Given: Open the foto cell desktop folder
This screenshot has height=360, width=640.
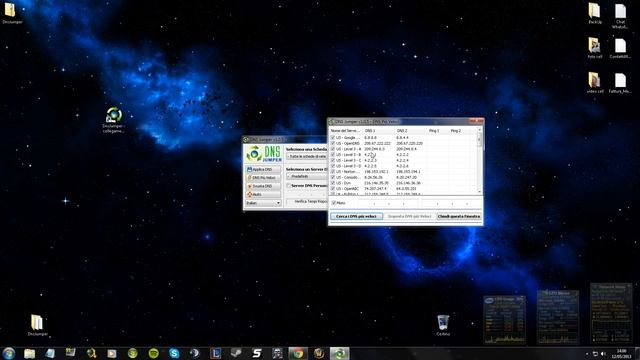Looking at the screenshot, I should 595,48.
